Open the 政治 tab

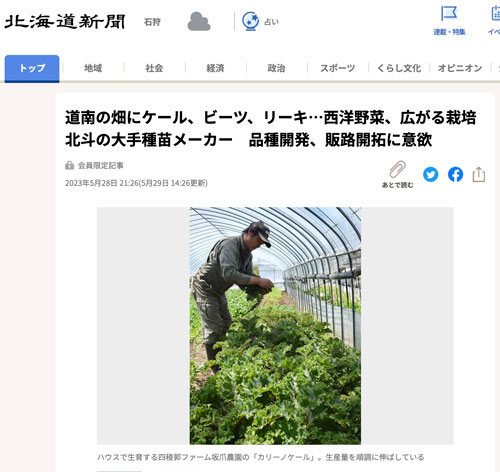276,68
